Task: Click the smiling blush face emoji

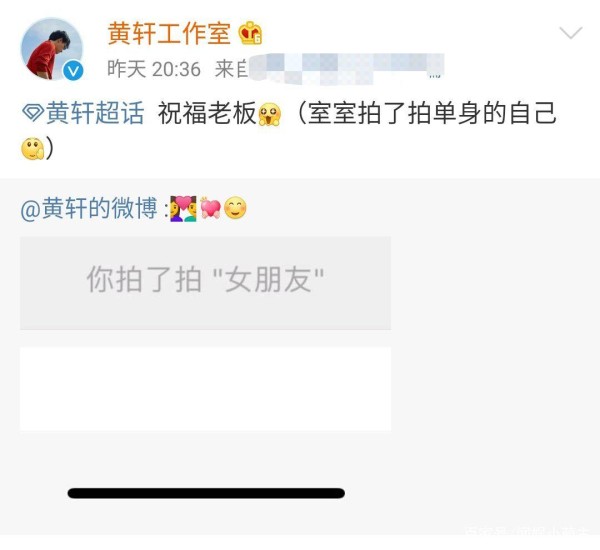Action: [x=235, y=208]
